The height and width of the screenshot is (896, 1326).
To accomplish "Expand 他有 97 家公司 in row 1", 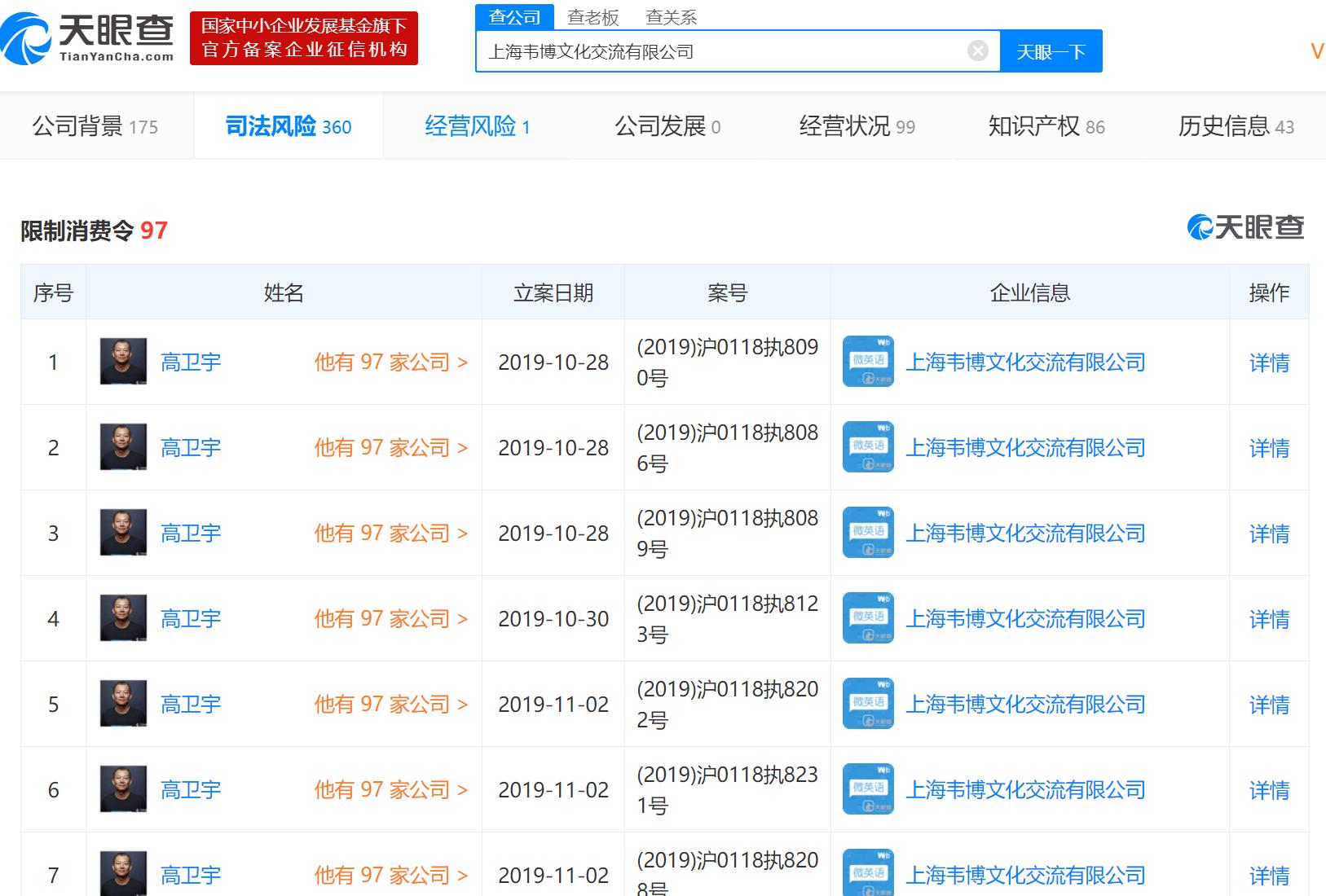I will click(391, 362).
